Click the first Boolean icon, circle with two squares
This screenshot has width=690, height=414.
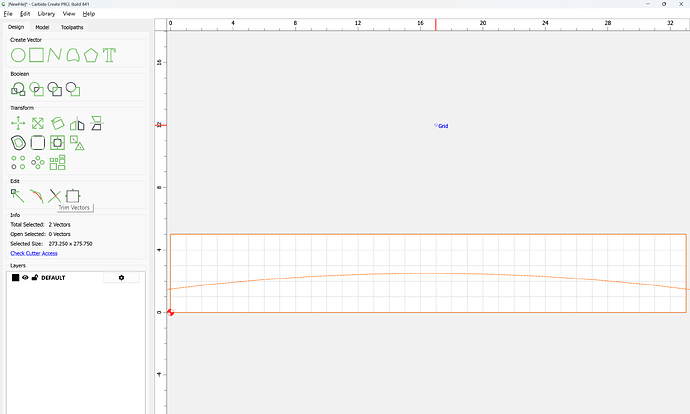pos(18,89)
